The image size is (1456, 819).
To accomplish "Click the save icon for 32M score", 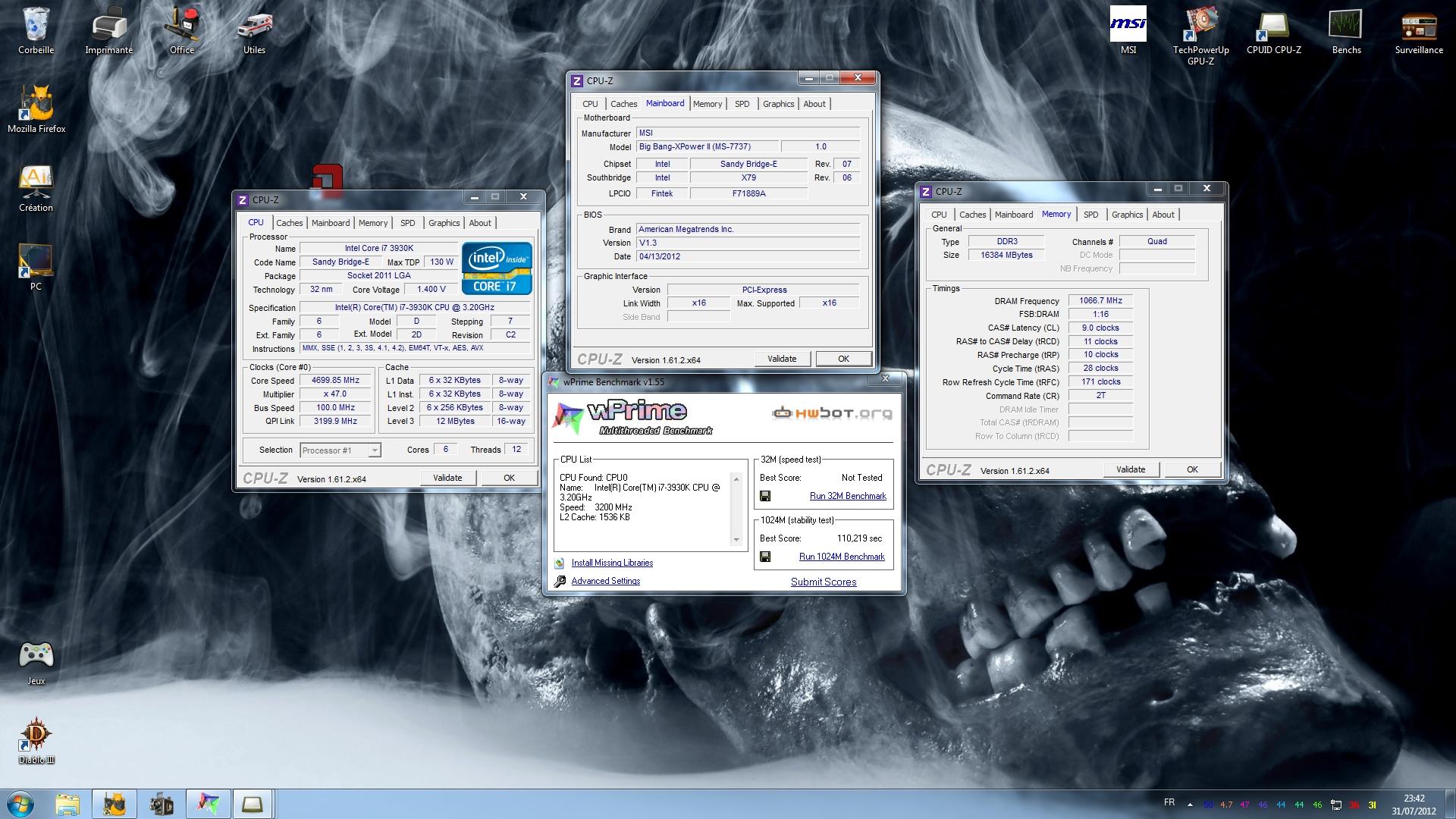I will click(x=765, y=496).
